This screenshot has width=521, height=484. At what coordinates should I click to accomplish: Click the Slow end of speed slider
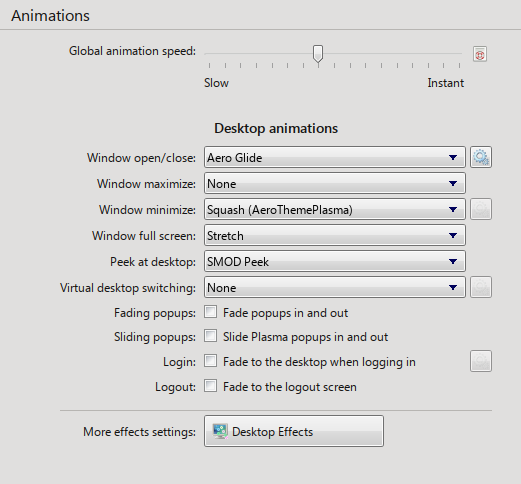[x=216, y=83]
